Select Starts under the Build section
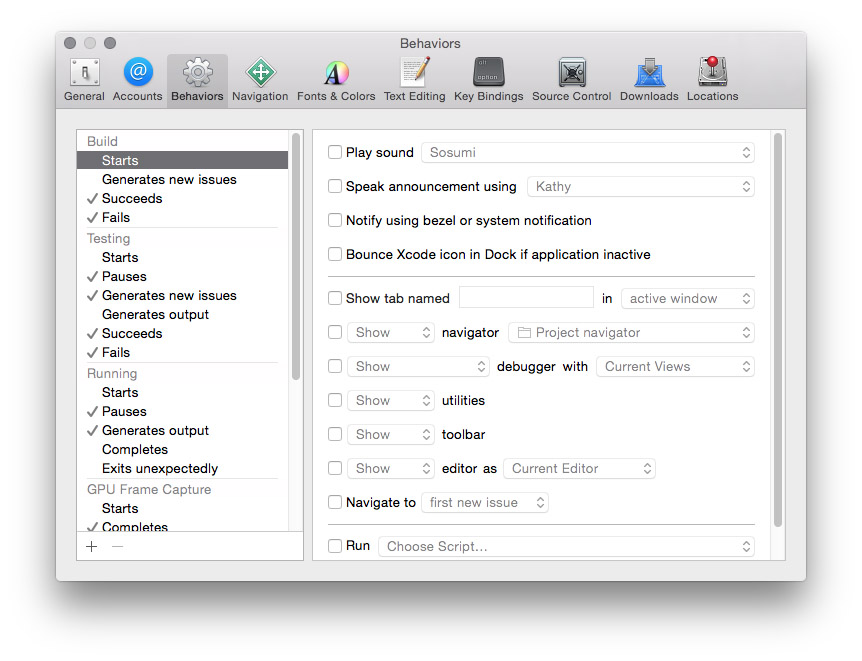The image size is (862, 661). point(183,160)
